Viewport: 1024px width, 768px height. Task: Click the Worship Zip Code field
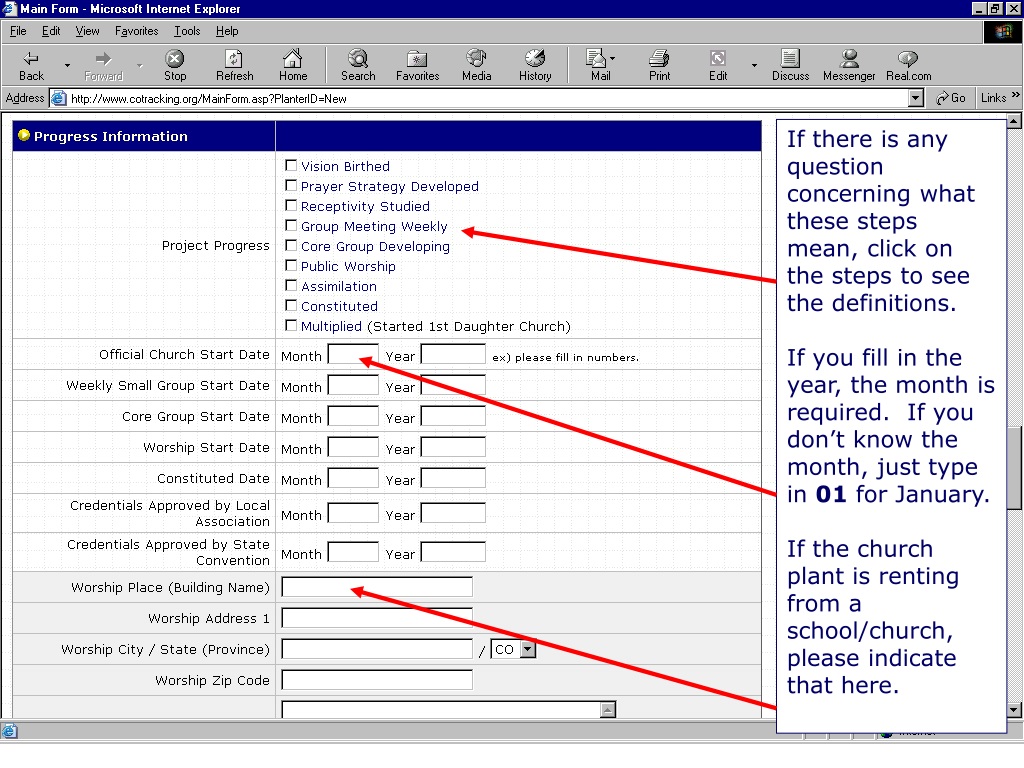[377, 679]
